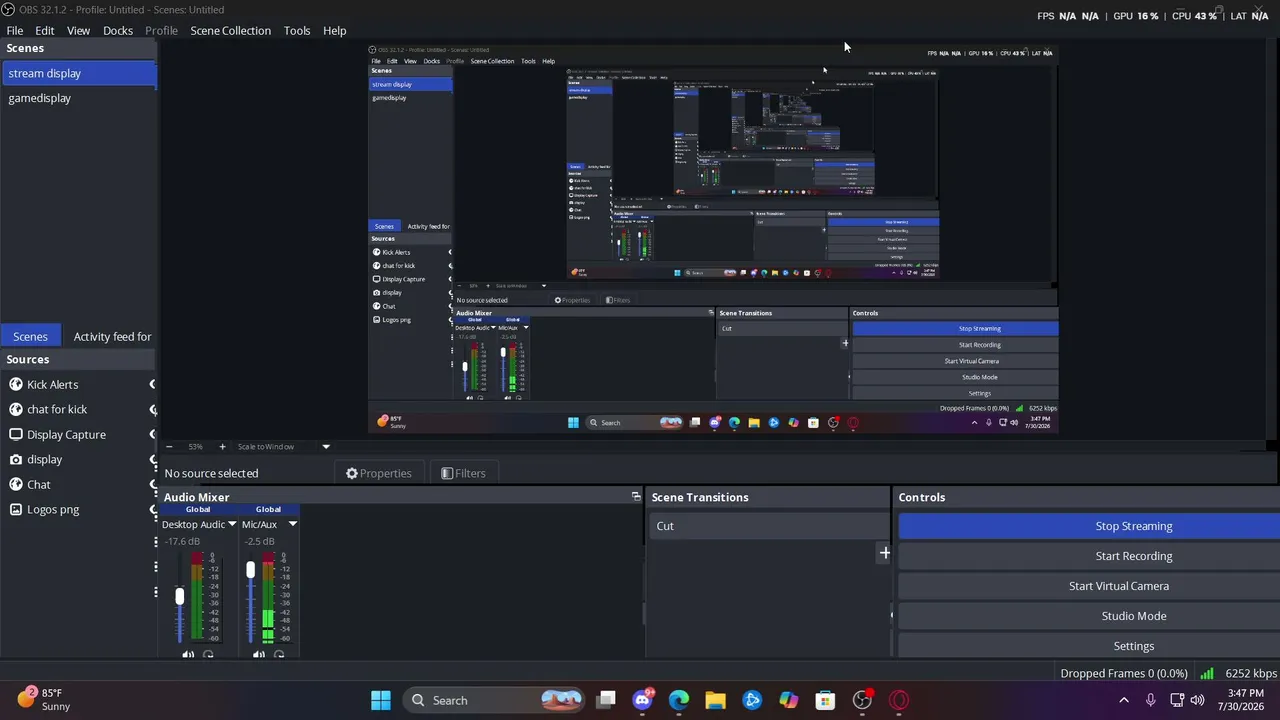Add a scene transition with the plus icon
This screenshot has height=720, width=1280.
pos(884,552)
